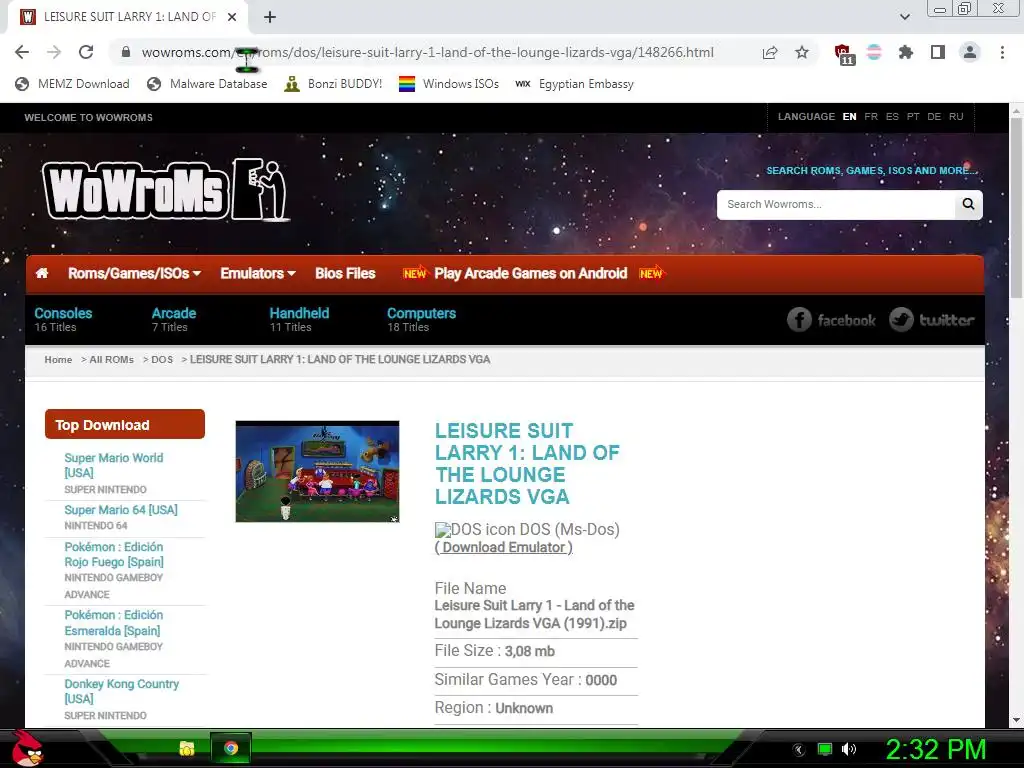The width and height of the screenshot is (1024, 768).
Task: Open a new browser tab
Action: pyautogui.click(x=270, y=17)
